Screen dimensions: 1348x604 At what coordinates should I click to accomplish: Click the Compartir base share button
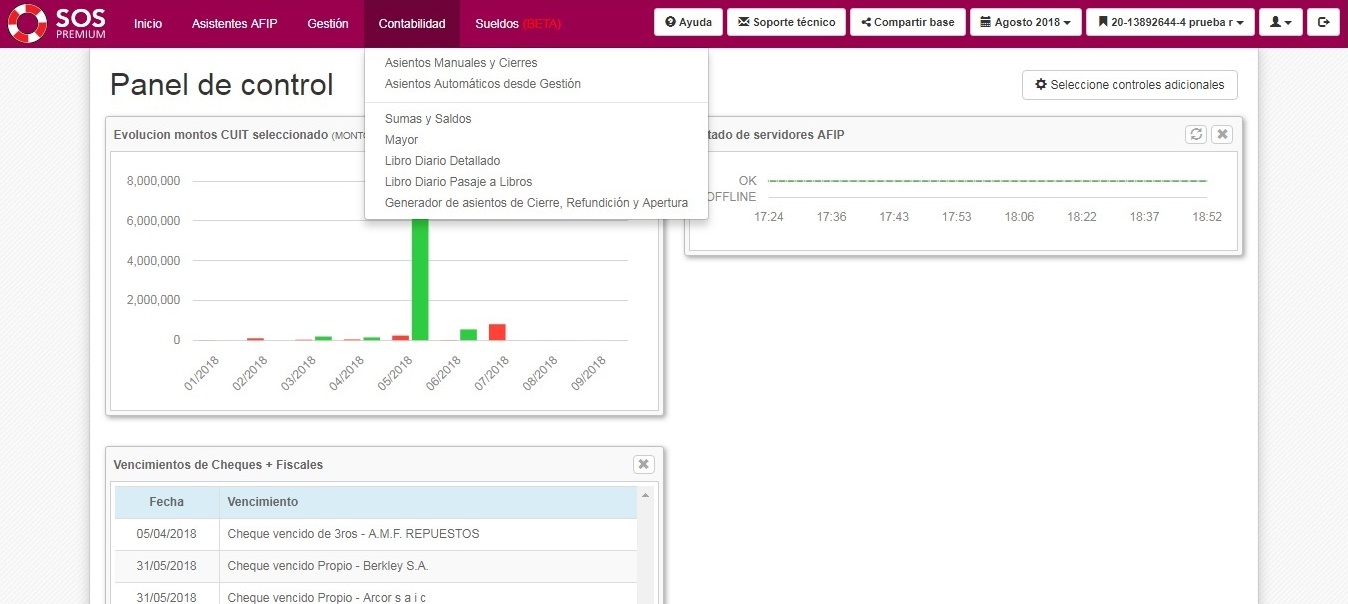(x=907, y=22)
